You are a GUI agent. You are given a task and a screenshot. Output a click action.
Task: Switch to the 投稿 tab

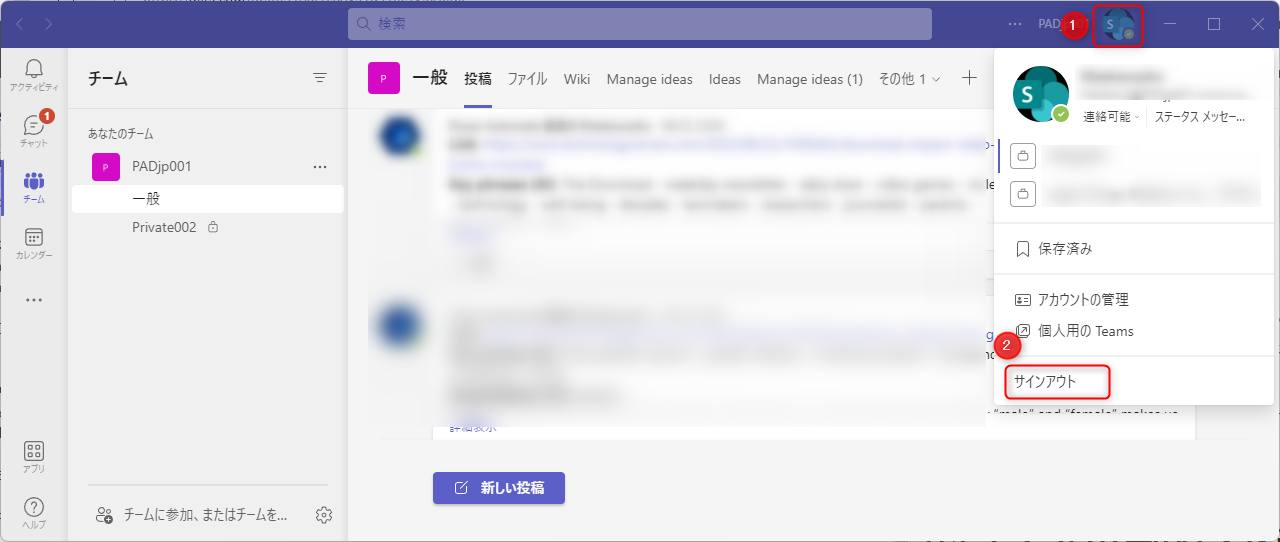[x=478, y=79]
